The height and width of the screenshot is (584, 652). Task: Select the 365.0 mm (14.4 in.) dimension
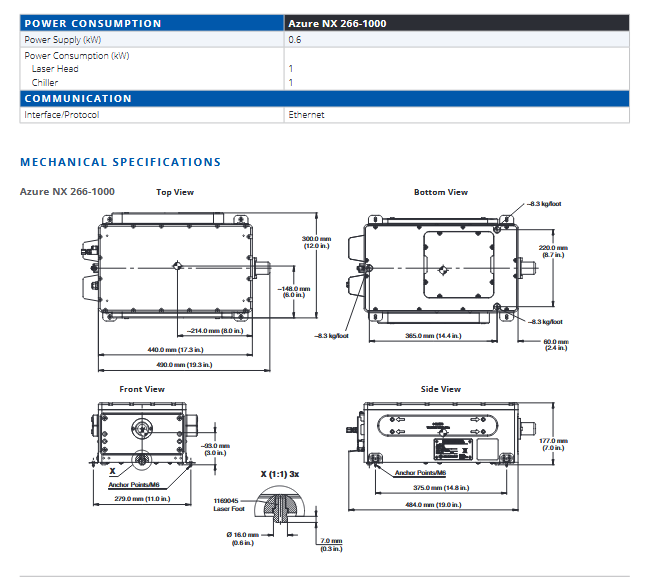pyautogui.click(x=433, y=336)
